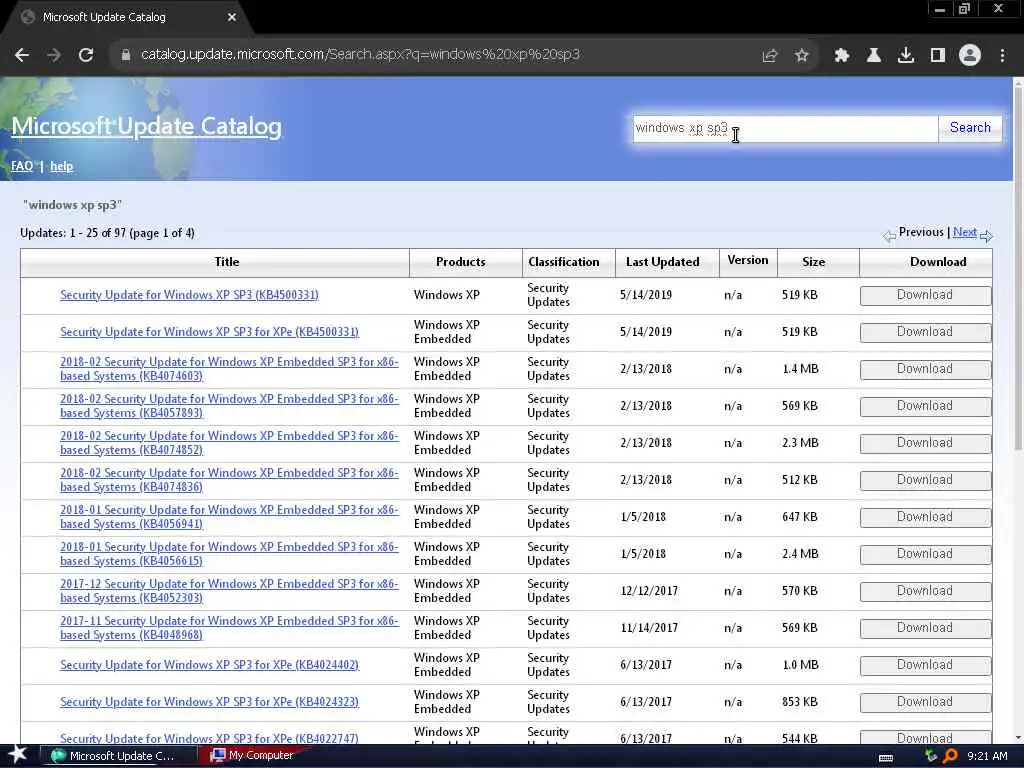
Task: Open the share page icon in address bar
Action: tap(770, 56)
